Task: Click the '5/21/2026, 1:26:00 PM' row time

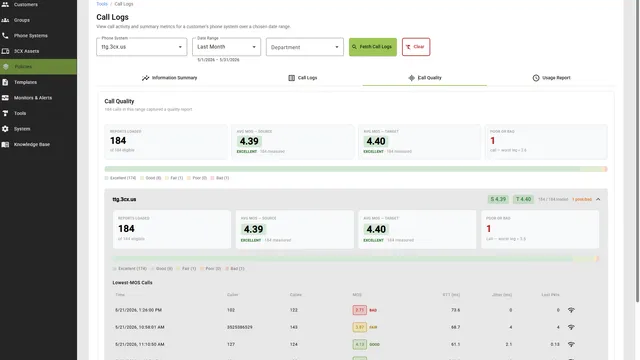Action: pyautogui.click(x=138, y=310)
